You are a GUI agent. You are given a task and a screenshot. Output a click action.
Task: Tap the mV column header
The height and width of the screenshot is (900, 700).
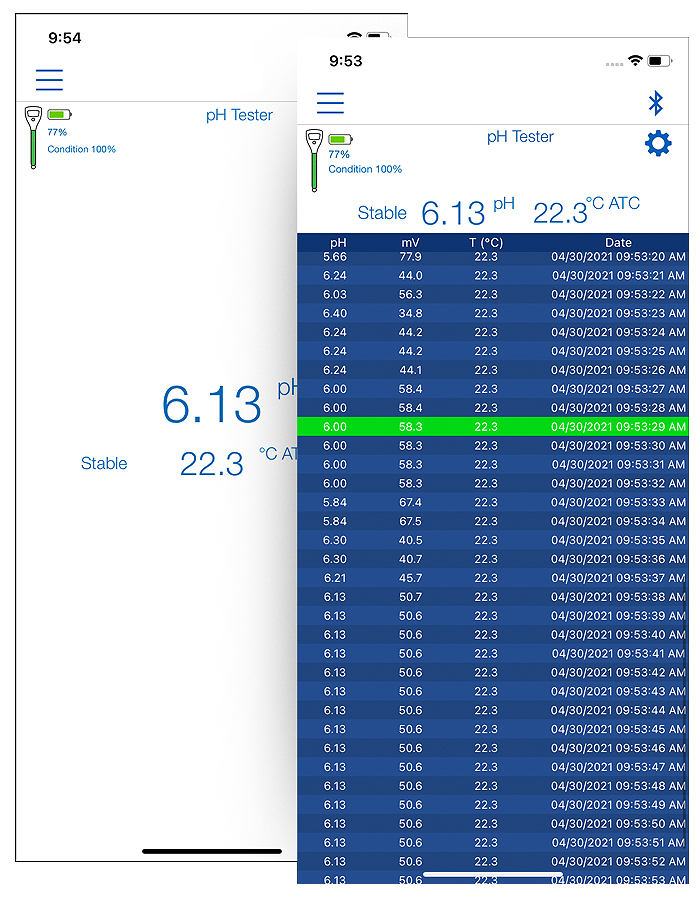(x=410, y=243)
